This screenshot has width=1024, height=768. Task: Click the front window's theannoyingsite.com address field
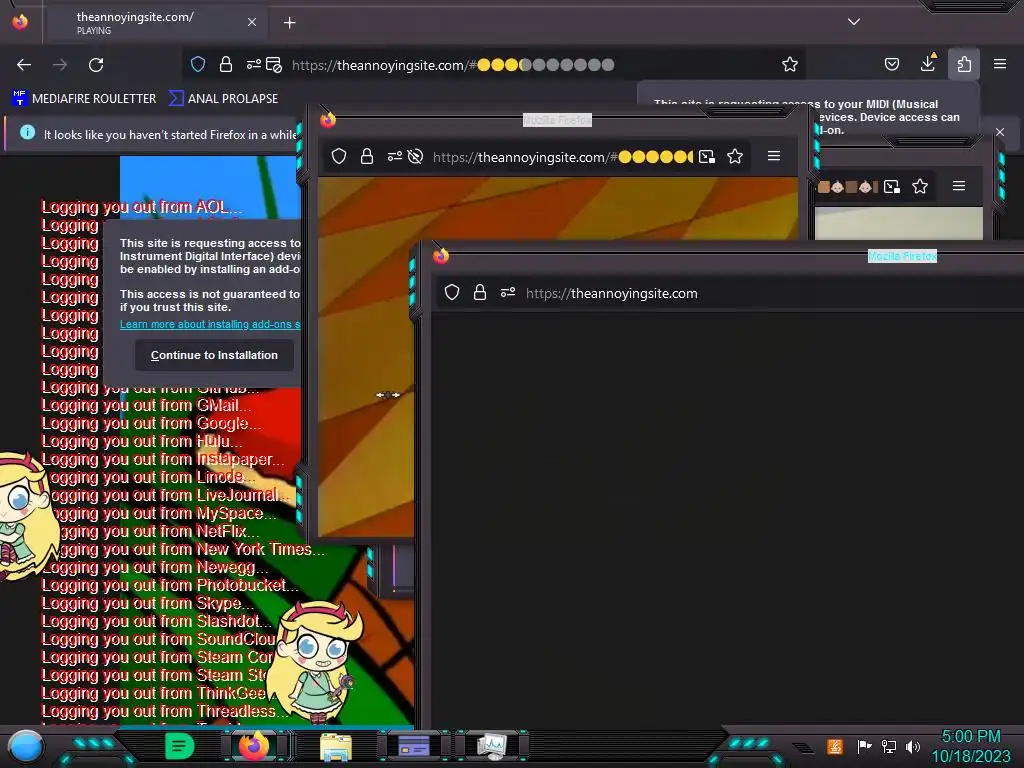(x=612, y=293)
